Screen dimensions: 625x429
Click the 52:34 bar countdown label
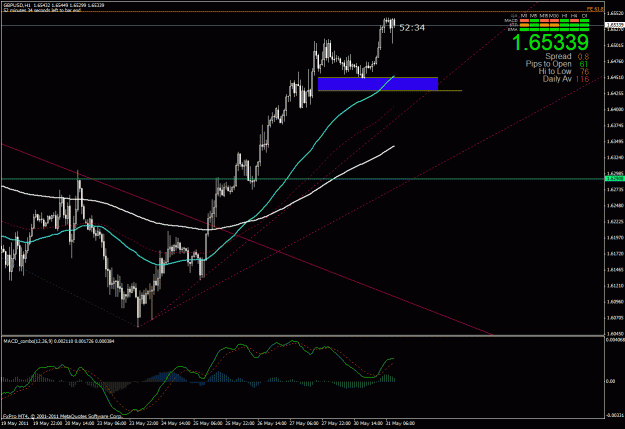click(x=412, y=28)
